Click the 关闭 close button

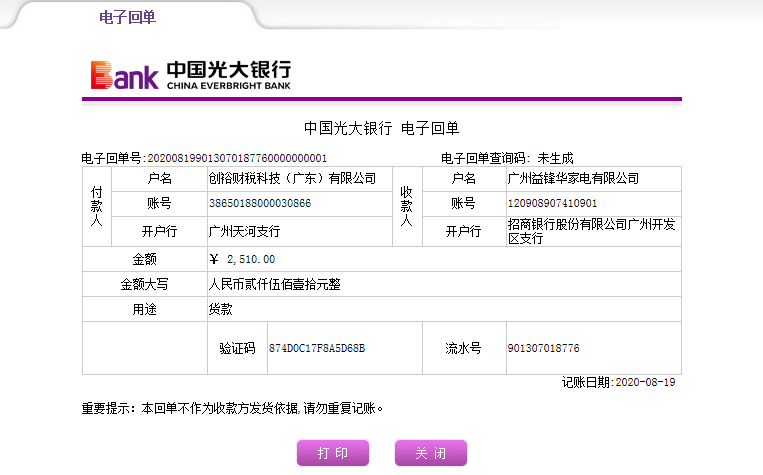tap(430, 453)
